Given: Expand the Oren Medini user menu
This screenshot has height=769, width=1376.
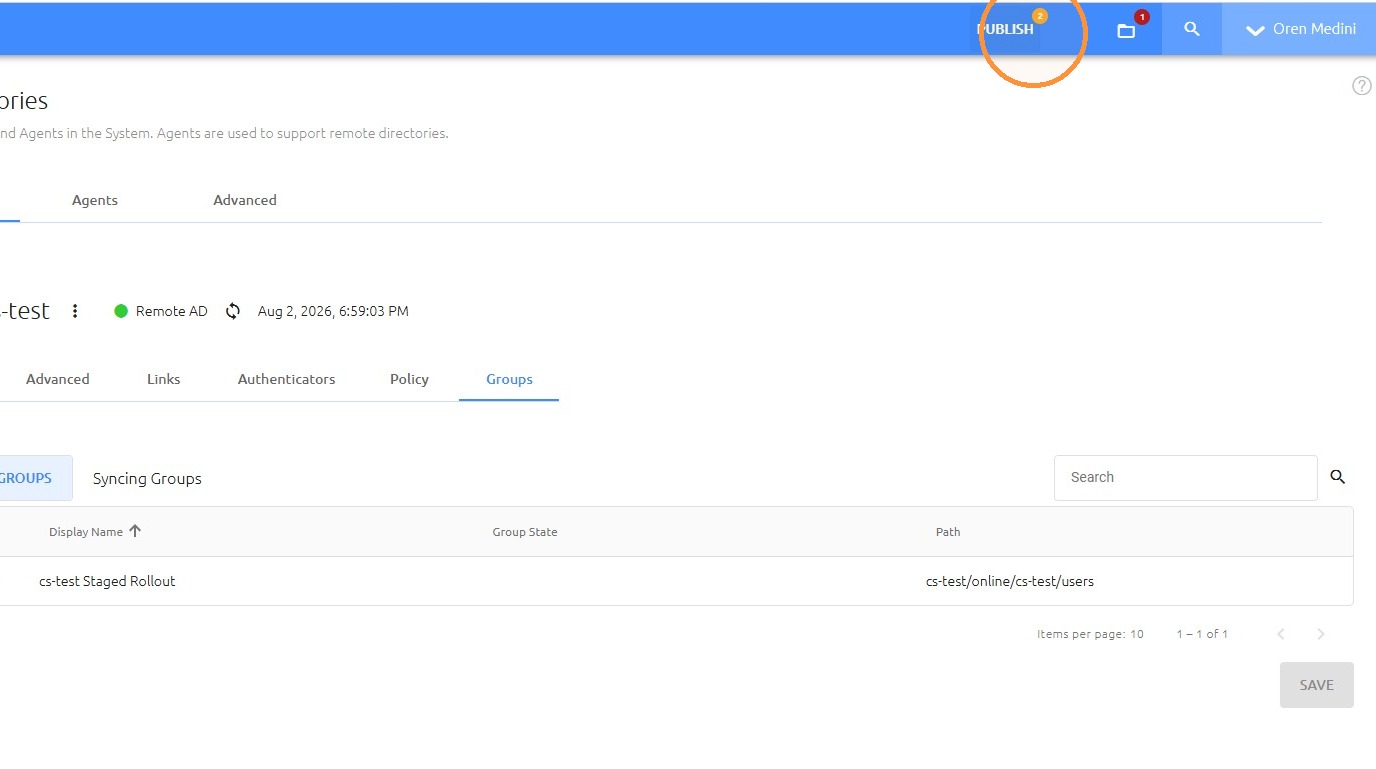Looking at the screenshot, I should (1299, 29).
